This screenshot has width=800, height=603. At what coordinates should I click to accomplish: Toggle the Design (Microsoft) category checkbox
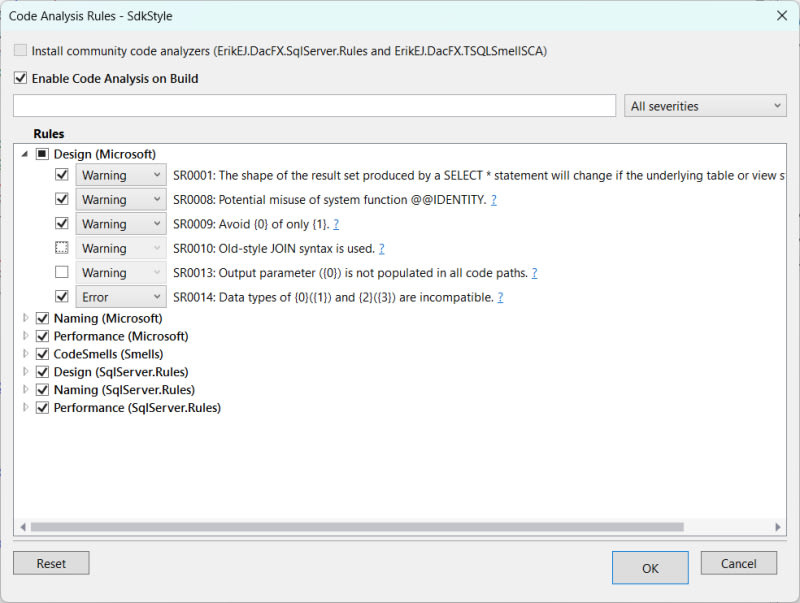pos(42,154)
